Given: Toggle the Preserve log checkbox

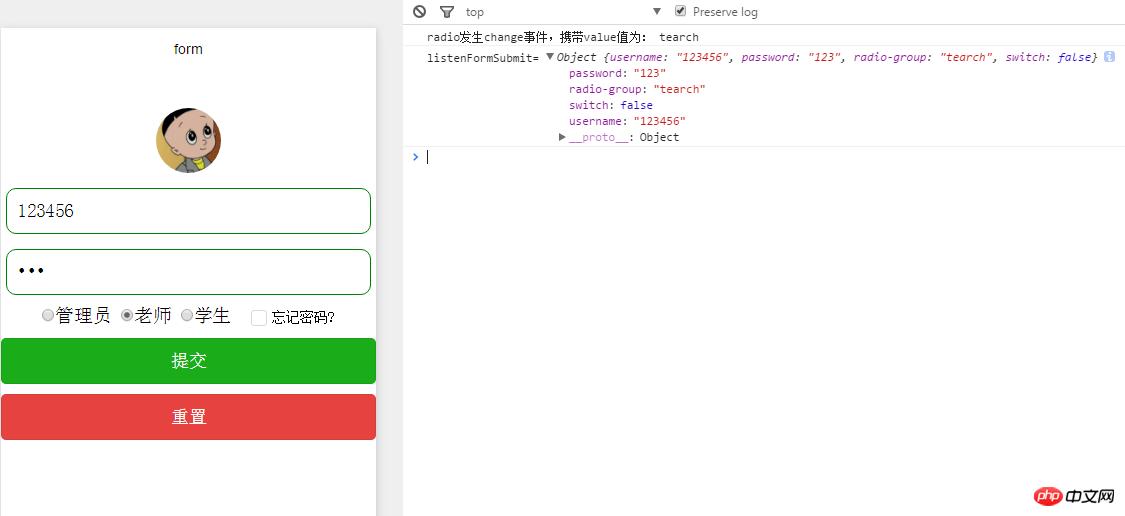Looking at the screenshot, I should pos(681,11).
